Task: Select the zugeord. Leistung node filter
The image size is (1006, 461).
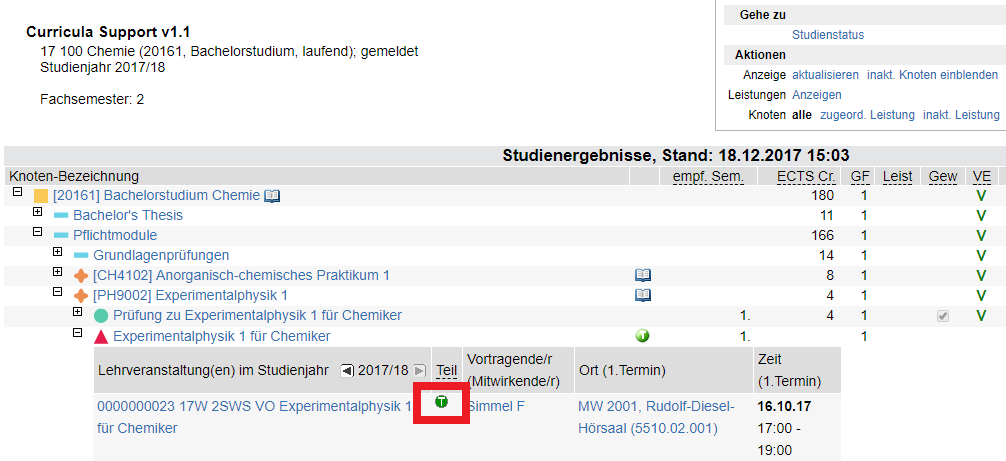Action: coord(867,115)
